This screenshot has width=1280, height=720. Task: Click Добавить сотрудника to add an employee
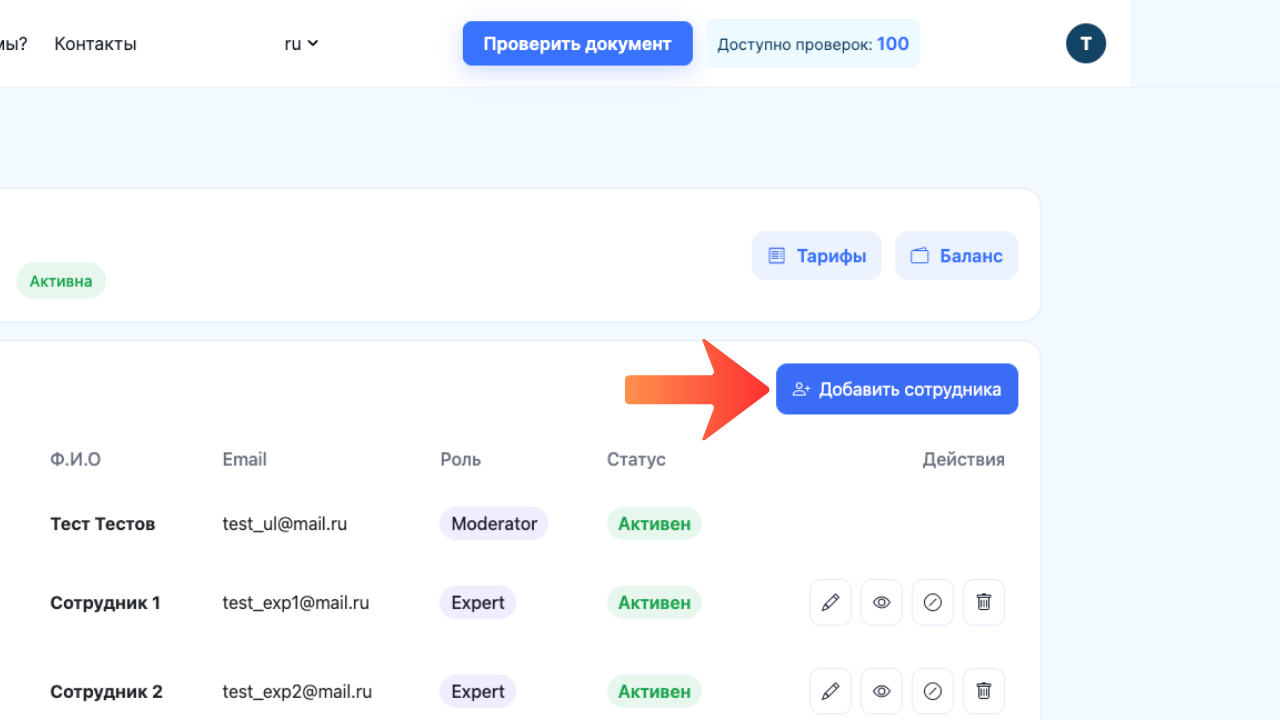897,389
